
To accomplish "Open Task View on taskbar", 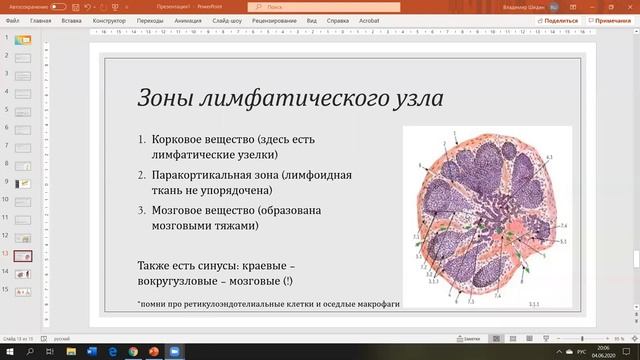I will 50,351.
